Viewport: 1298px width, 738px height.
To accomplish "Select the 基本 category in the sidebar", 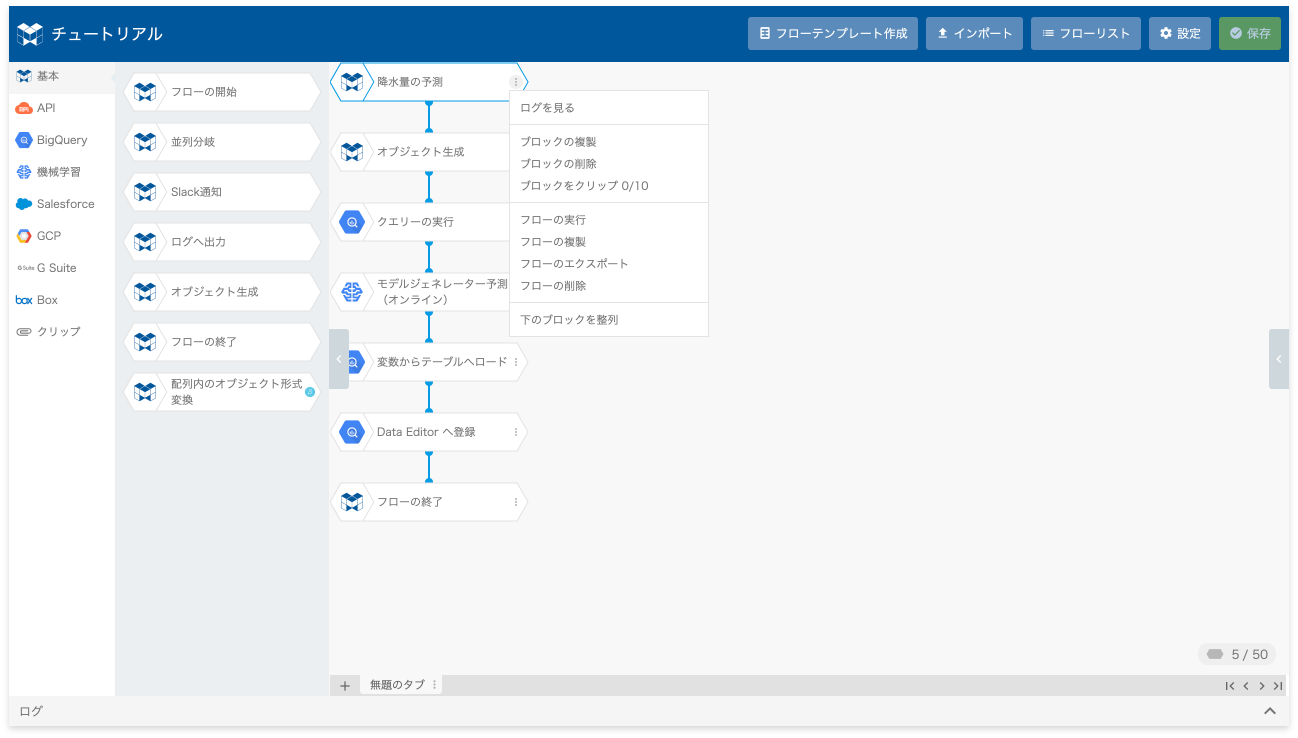I will point(62,76).
